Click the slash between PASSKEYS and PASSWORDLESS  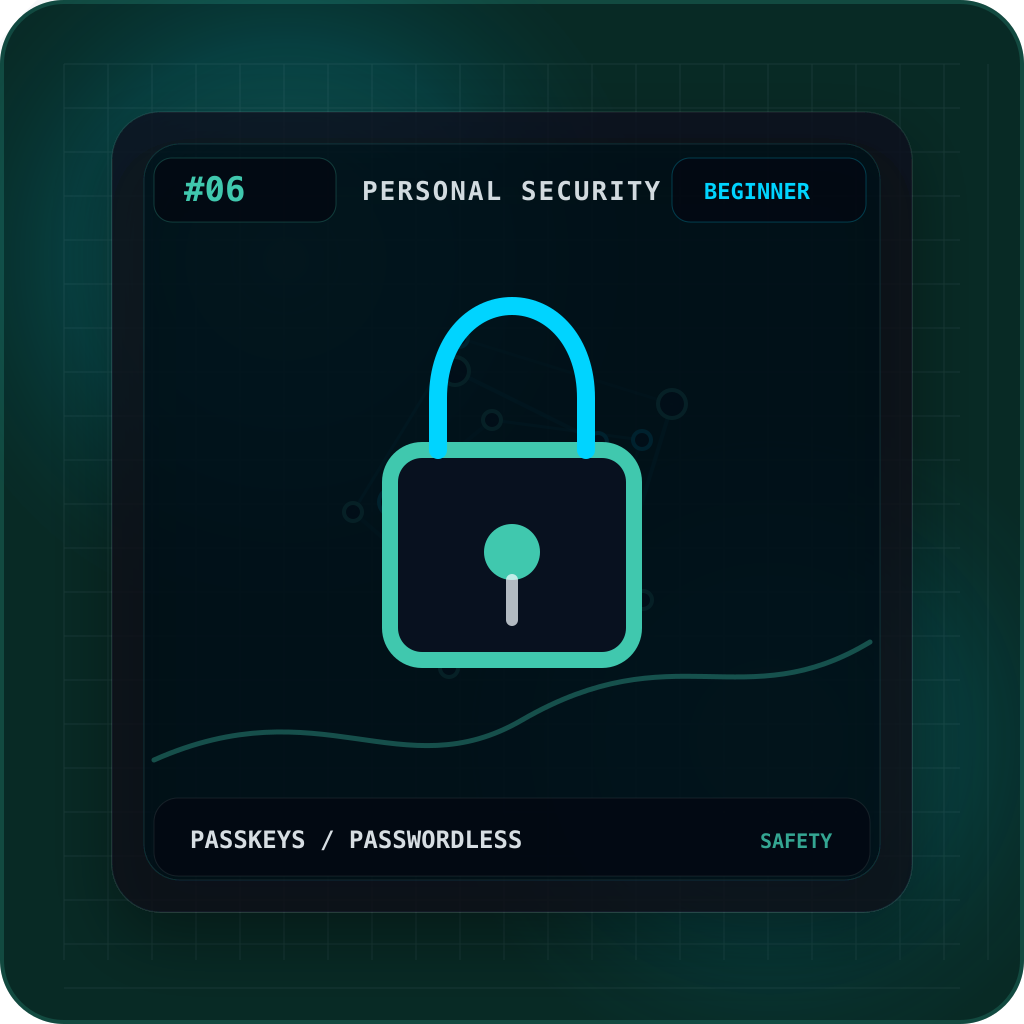(x=327, y=840)
